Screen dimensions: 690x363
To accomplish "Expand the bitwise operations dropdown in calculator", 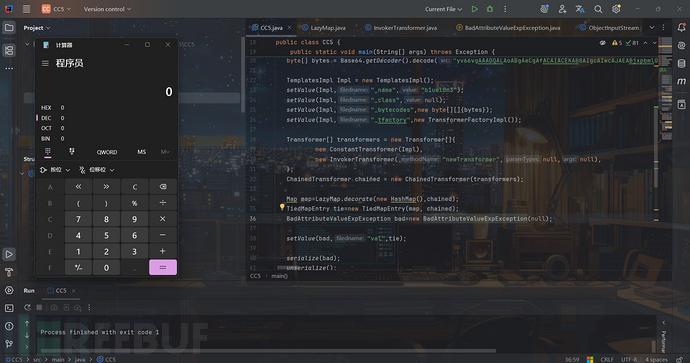I will coord(55,170).
